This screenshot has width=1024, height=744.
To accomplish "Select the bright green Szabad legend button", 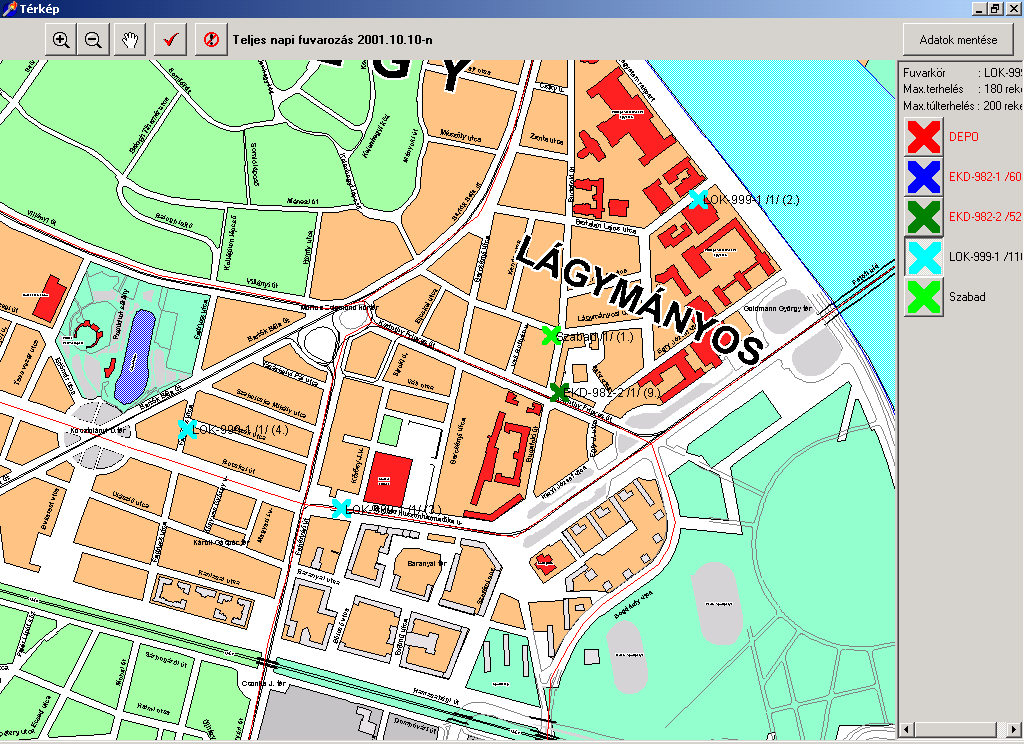I will pos(924,297).
